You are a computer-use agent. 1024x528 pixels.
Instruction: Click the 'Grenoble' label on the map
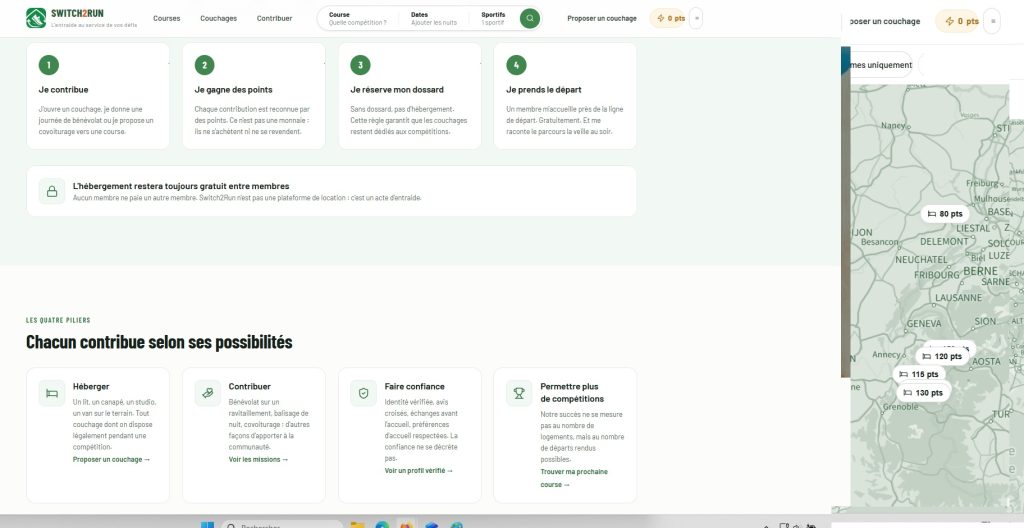(x=901, y=406)
